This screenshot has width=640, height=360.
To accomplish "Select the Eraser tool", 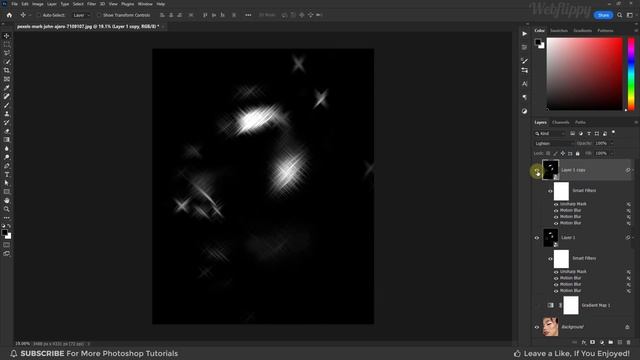I will click(7, 131).
